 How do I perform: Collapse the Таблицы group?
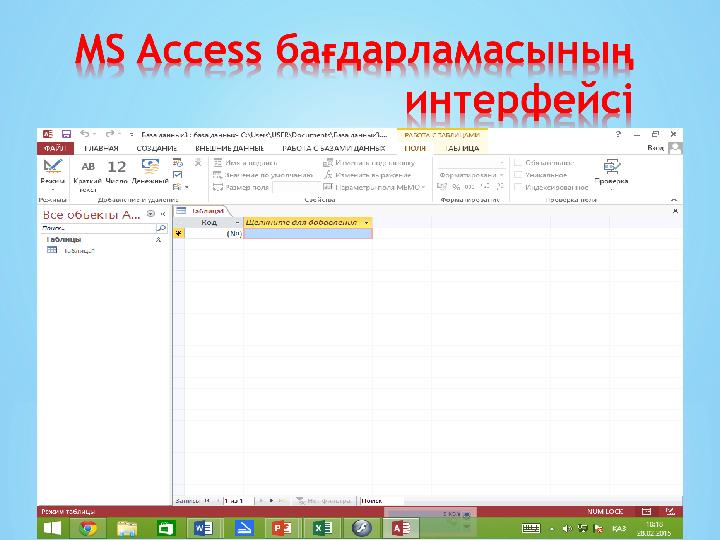(x=158, y=240)
